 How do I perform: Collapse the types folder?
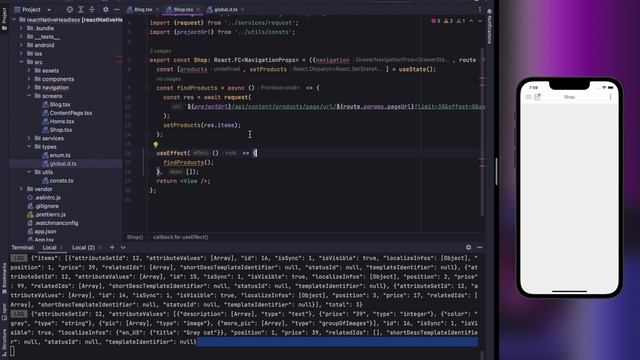[29, 147]
